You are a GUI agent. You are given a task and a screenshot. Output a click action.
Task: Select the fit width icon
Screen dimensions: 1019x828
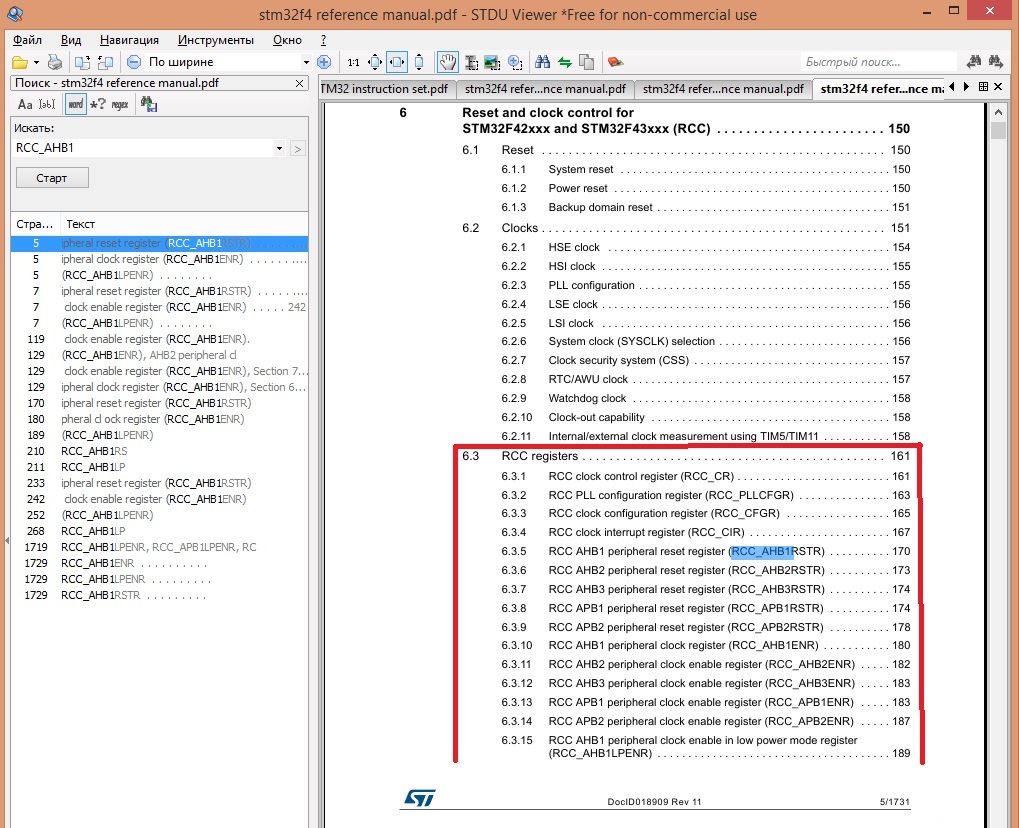(x=396, y=62)
